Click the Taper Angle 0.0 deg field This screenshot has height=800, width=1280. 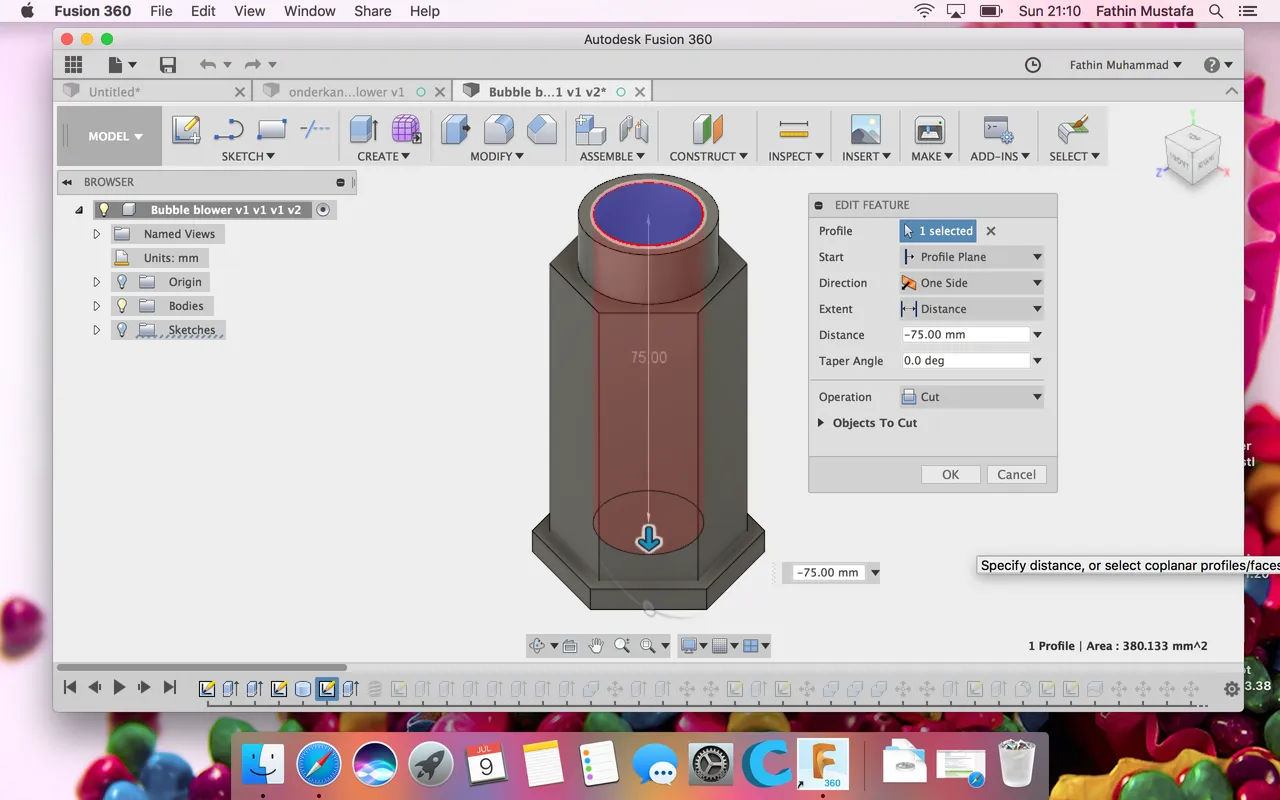pyautogui.click(x=965, y=361)
